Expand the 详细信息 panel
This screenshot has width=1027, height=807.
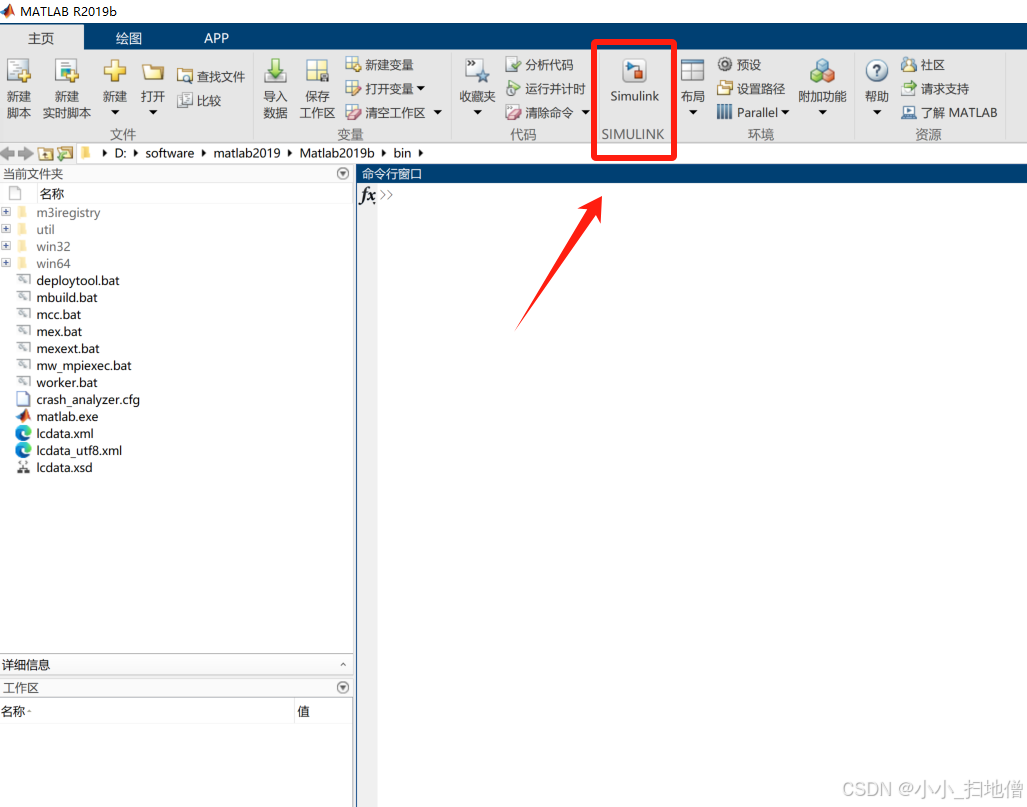pyautogui.click(x=343, y=664)
